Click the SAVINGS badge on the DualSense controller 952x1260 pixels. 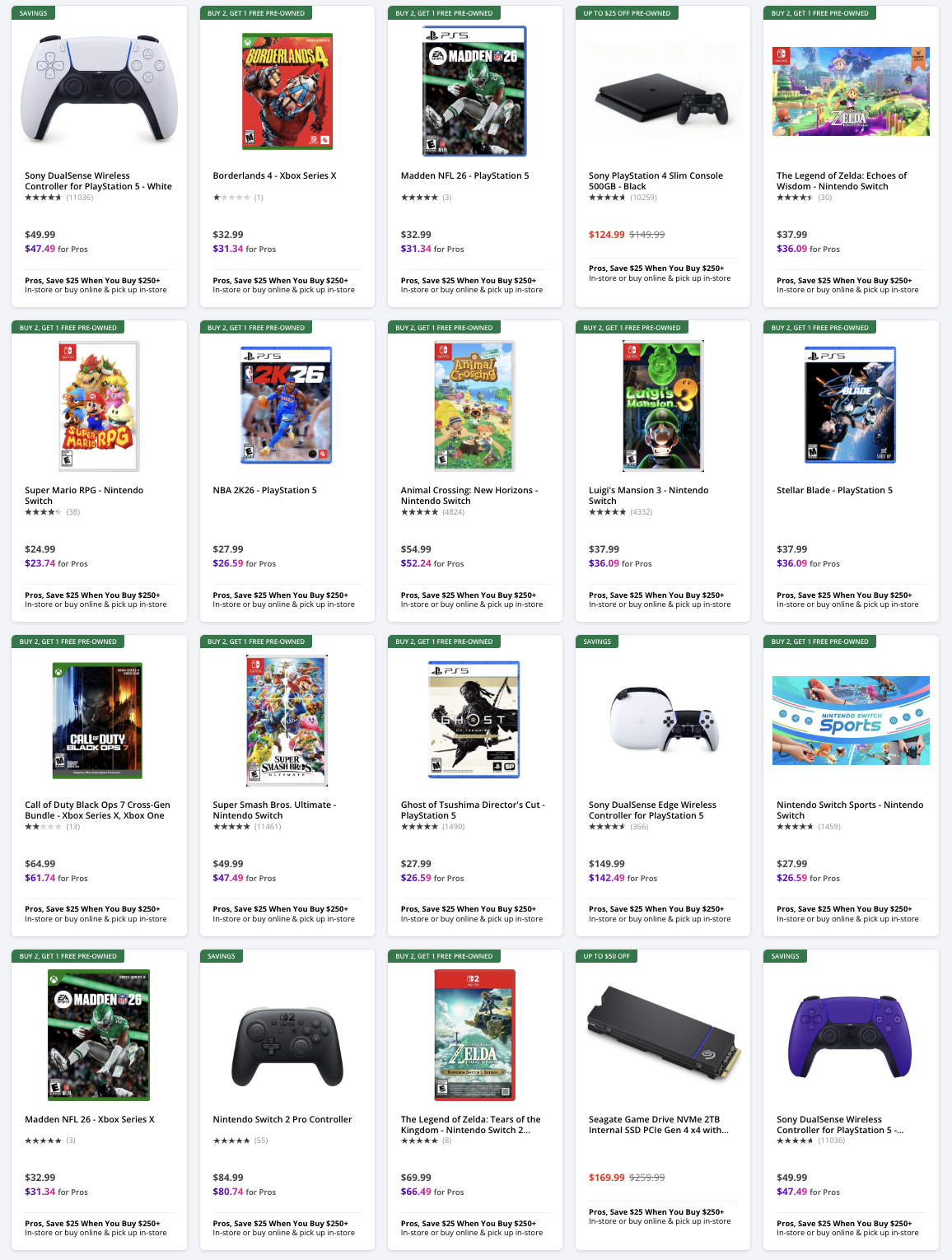[34, 13]
